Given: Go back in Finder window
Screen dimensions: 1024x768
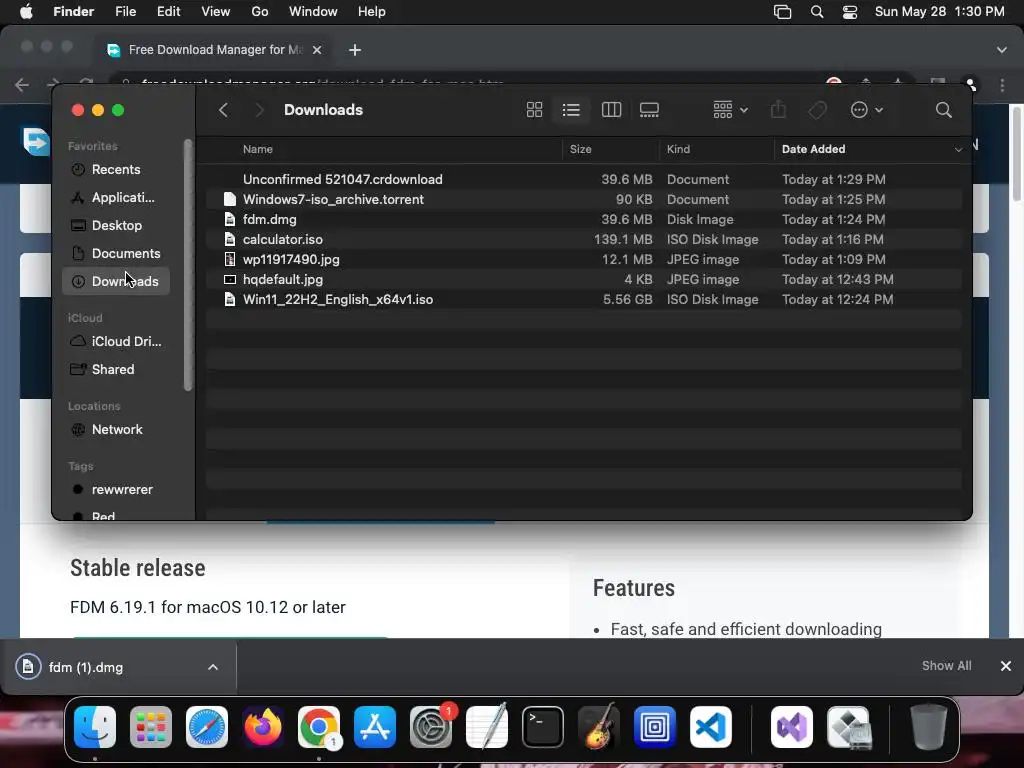Looking at the screenshot, I should tap(223, 110).
